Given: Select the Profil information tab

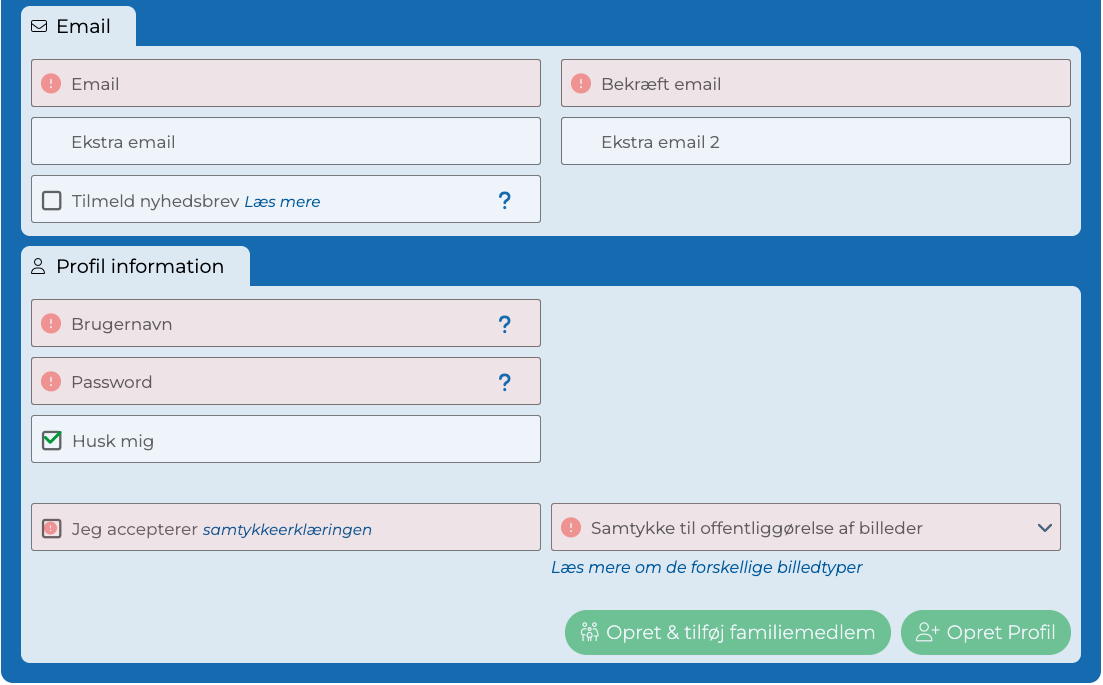Looking at the screenshot, I should pos(140,266).
